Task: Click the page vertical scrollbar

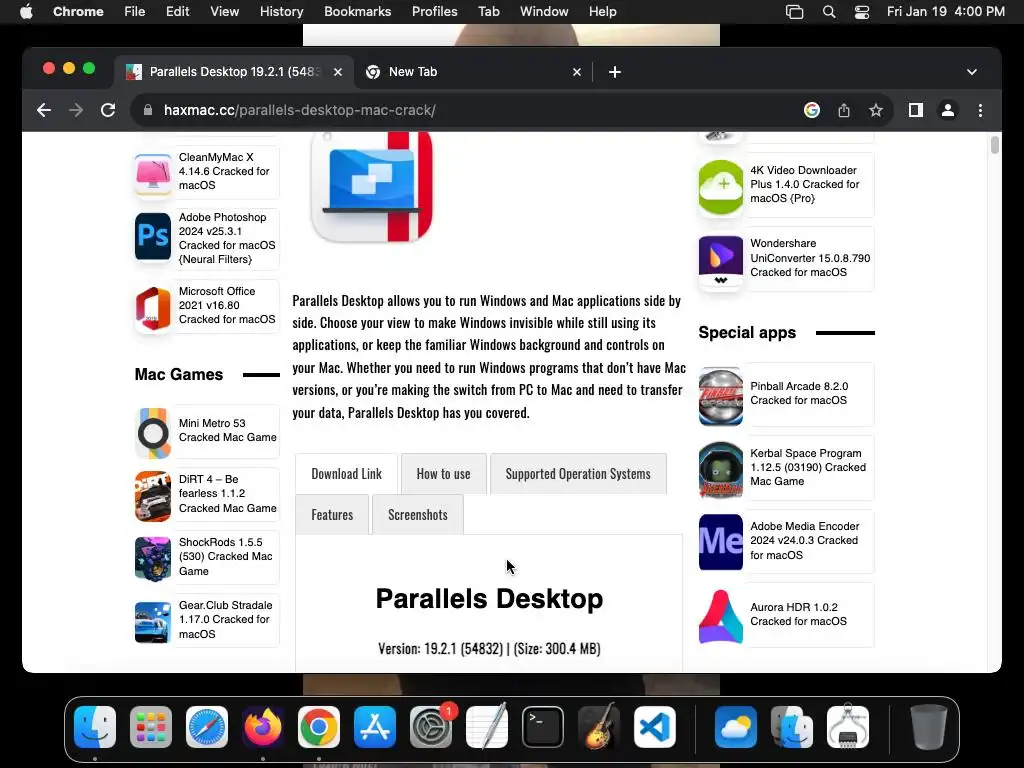Action: coord(995,144)
